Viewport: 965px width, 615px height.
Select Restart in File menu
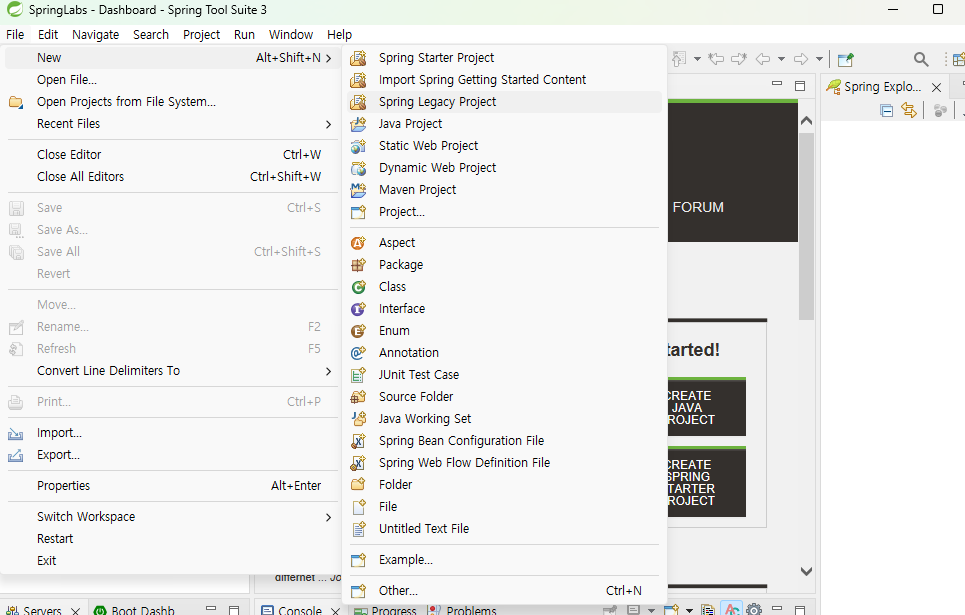[x=172, y=539]
